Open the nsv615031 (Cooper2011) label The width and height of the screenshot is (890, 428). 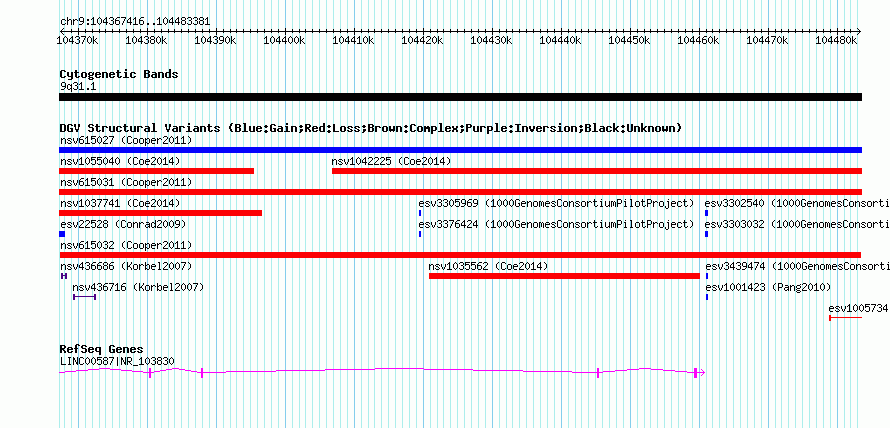(x=126, y=182)
